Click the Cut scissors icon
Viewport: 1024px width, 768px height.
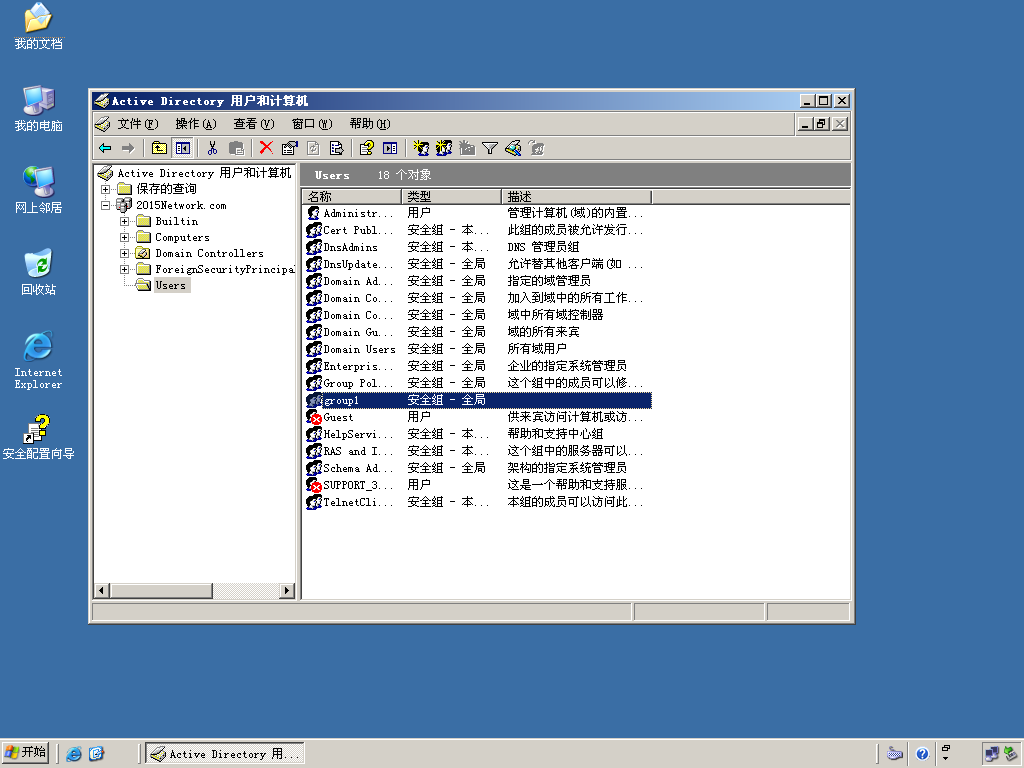[212, 148]
